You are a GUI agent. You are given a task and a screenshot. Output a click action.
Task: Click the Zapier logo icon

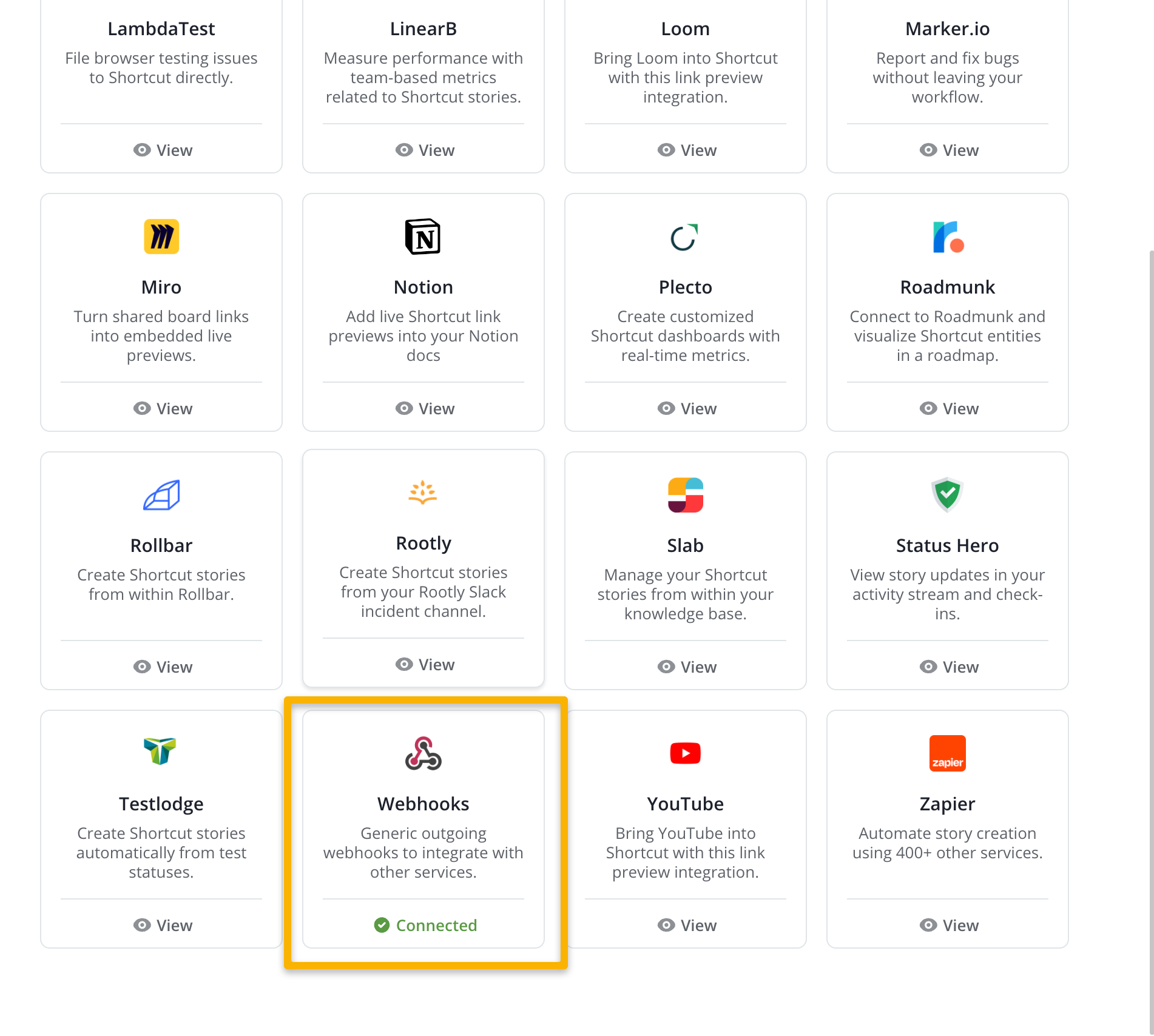948,753
